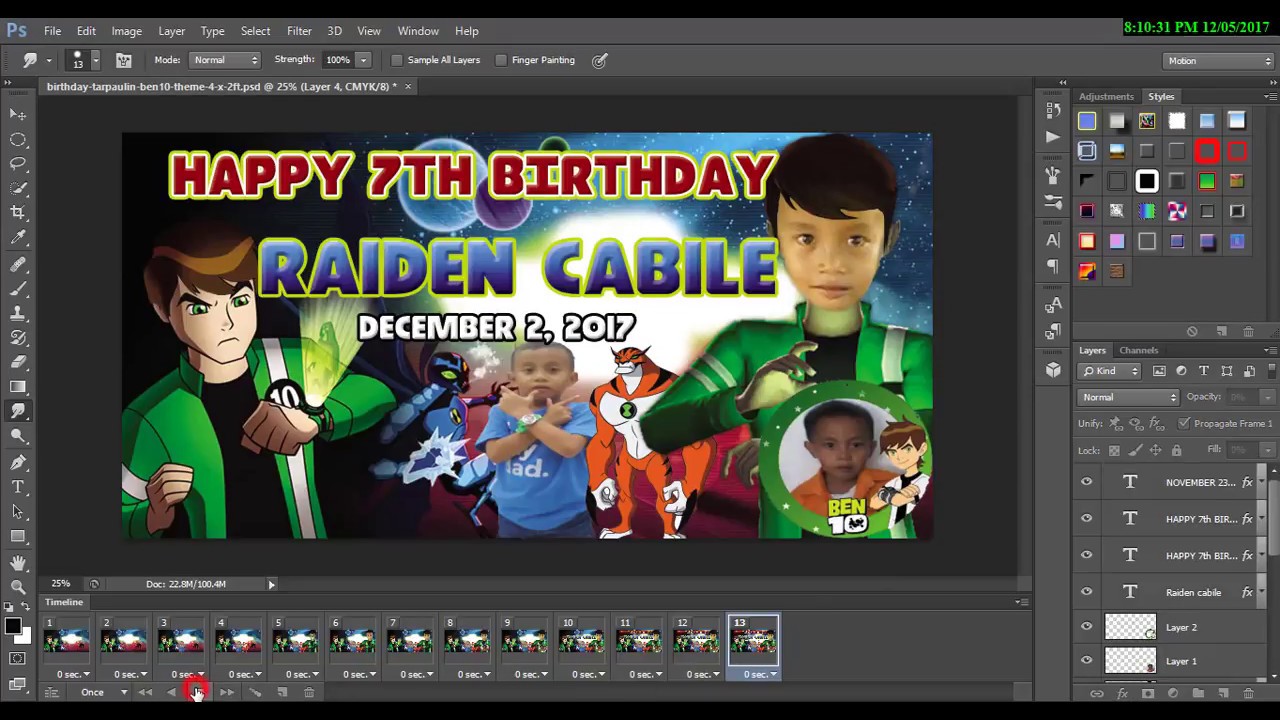
Task: Open layer filter Kind dropdown
Action: (1111, 371)
